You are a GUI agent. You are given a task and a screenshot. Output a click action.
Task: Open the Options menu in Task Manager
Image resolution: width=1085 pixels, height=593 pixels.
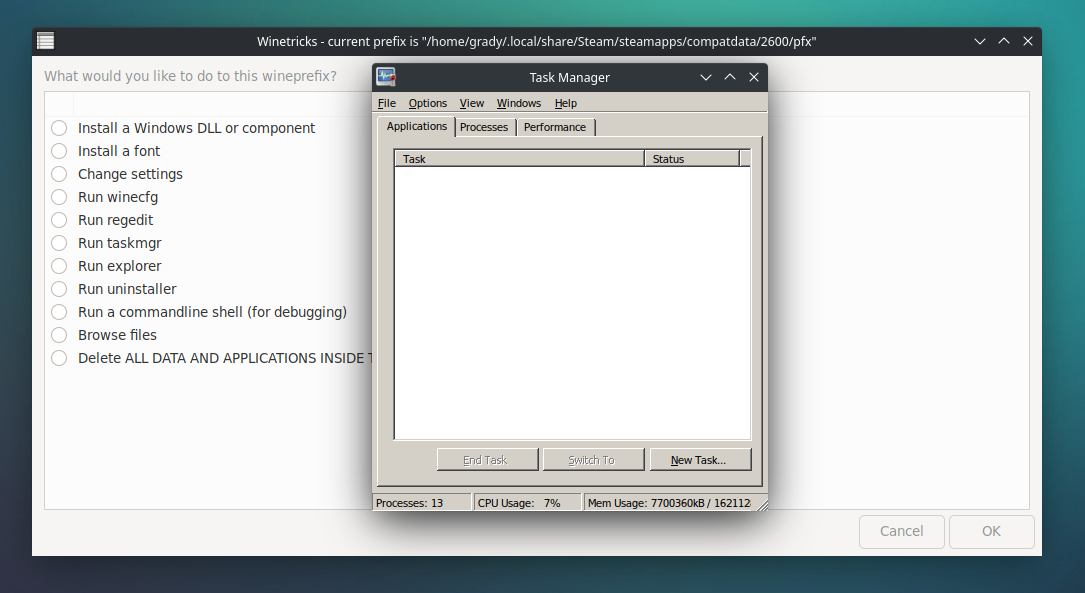tap(428, 103)
